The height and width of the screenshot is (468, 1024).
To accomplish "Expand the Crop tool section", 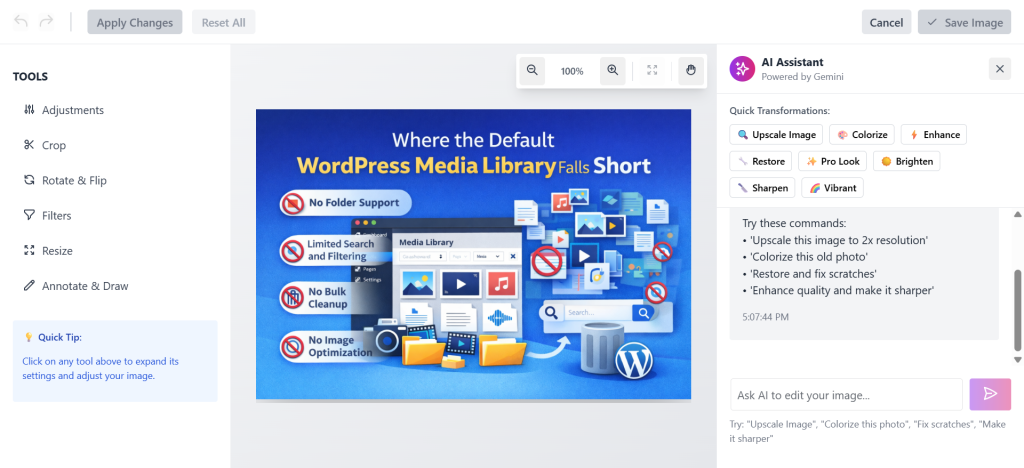I will 53,145.
